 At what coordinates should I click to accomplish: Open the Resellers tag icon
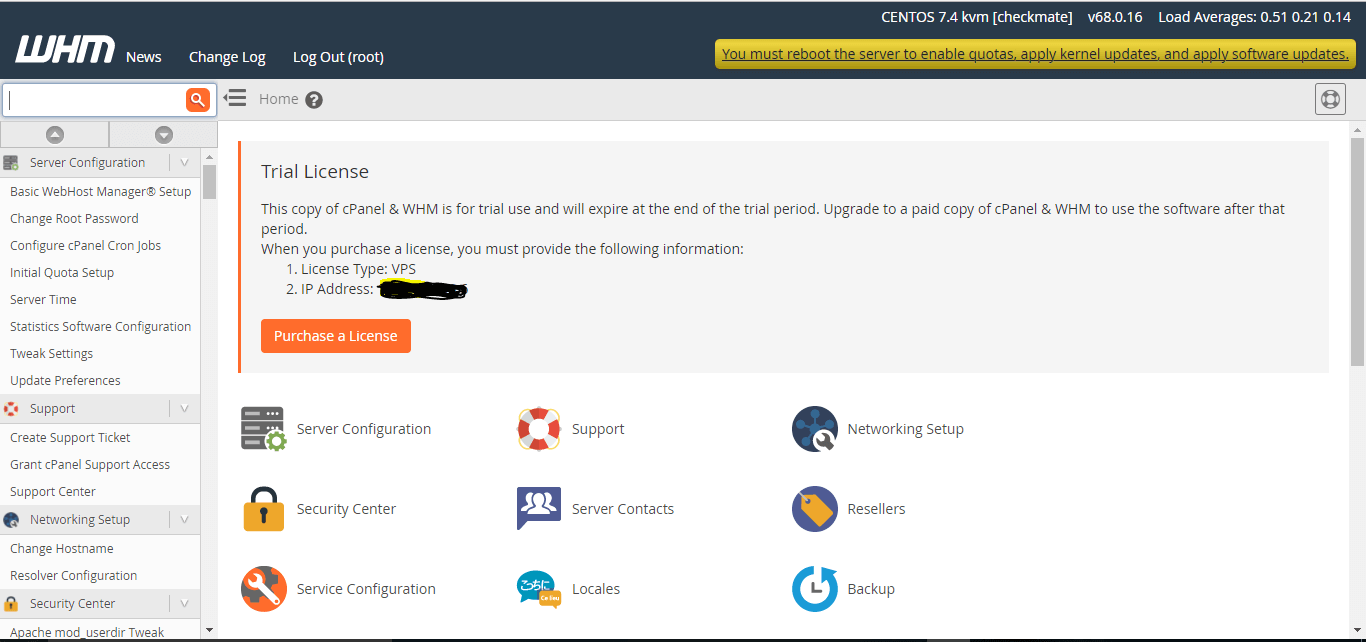[x=814, y=509]
